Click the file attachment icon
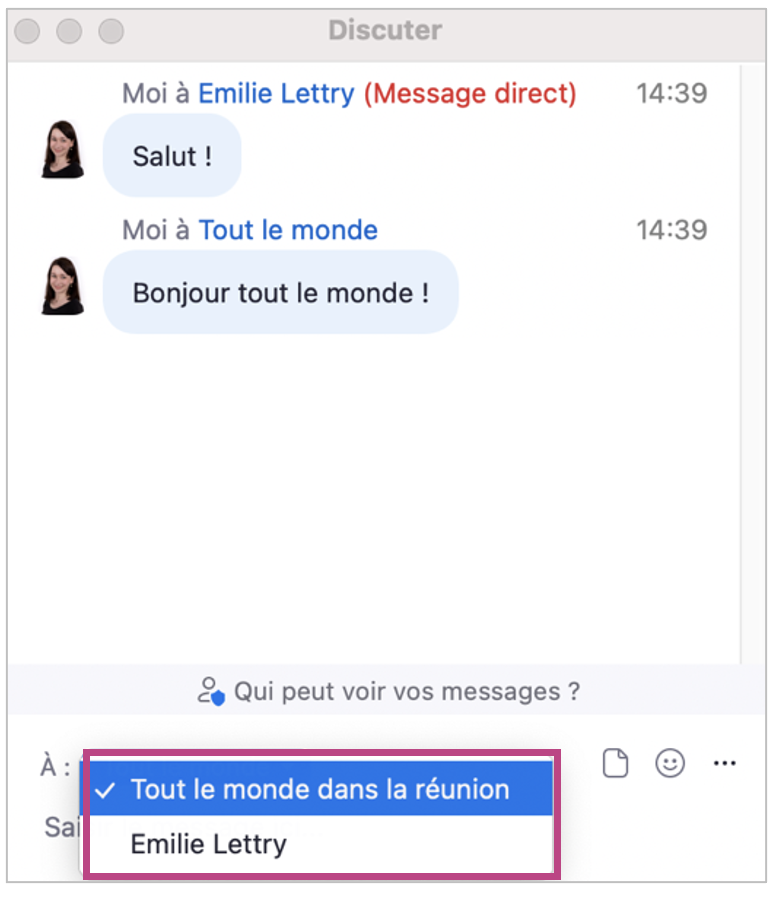Screen dimensions: 776x898 pos(616,765)
